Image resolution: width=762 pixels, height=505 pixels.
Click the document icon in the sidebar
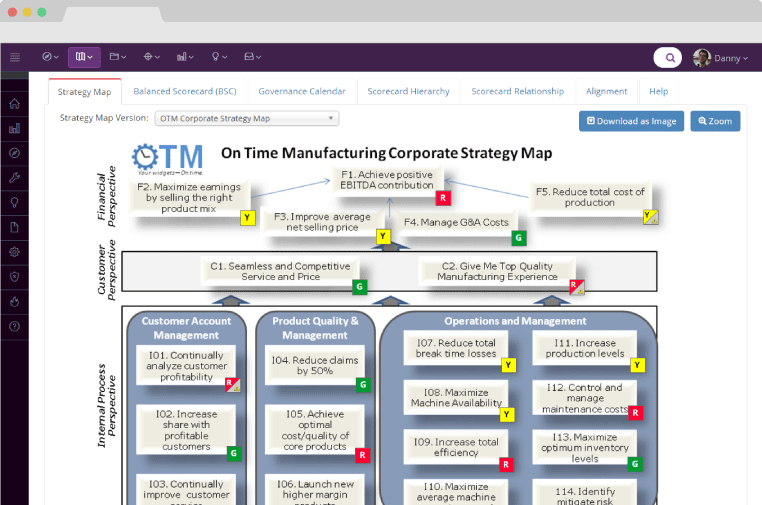15,227
